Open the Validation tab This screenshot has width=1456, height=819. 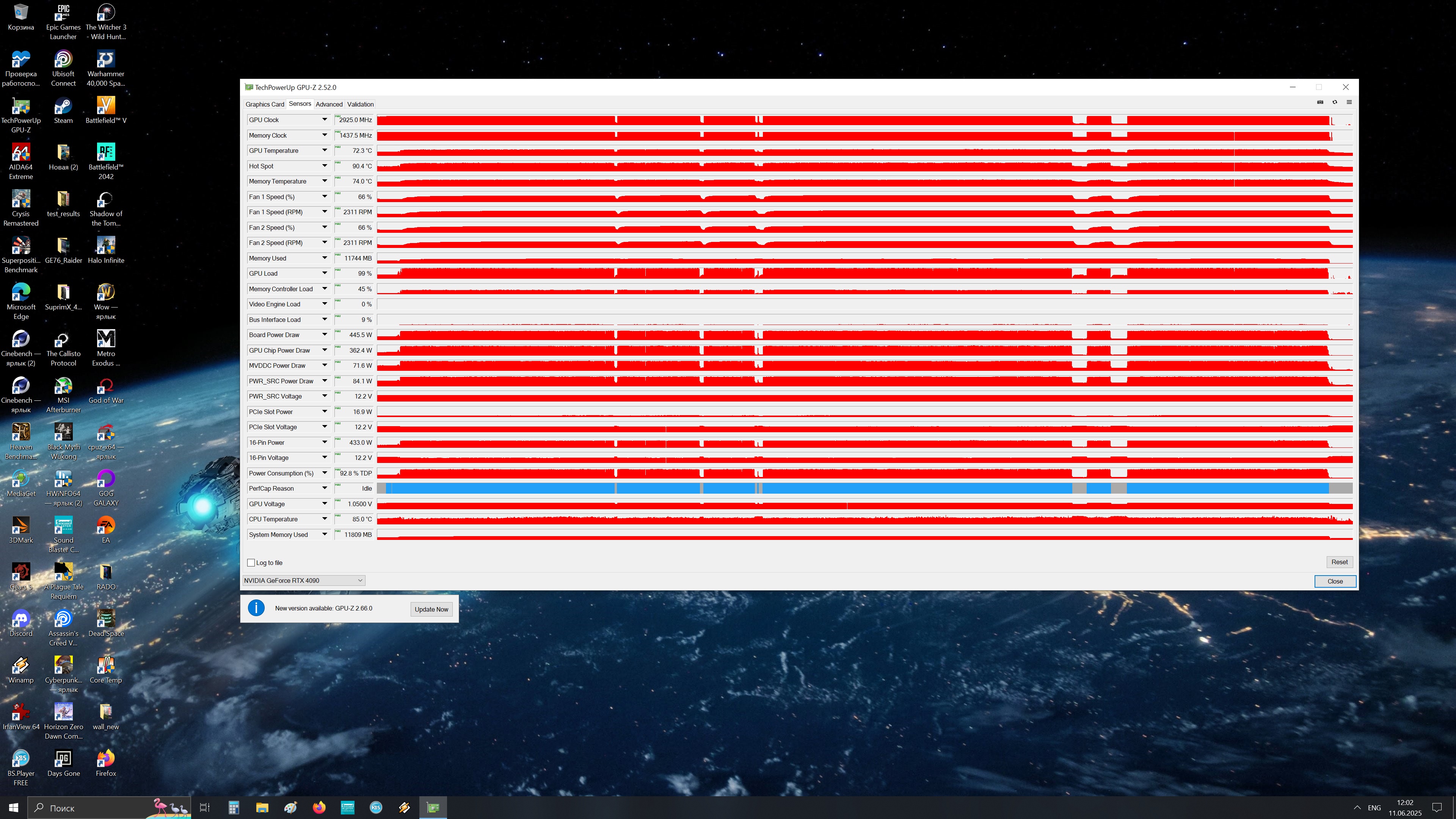tap(360, 104)
